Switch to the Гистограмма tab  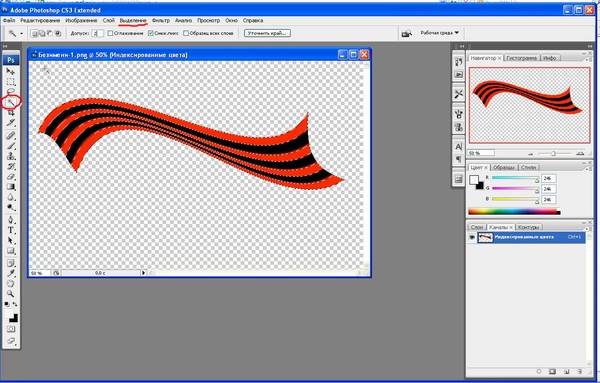coord(521,58)
